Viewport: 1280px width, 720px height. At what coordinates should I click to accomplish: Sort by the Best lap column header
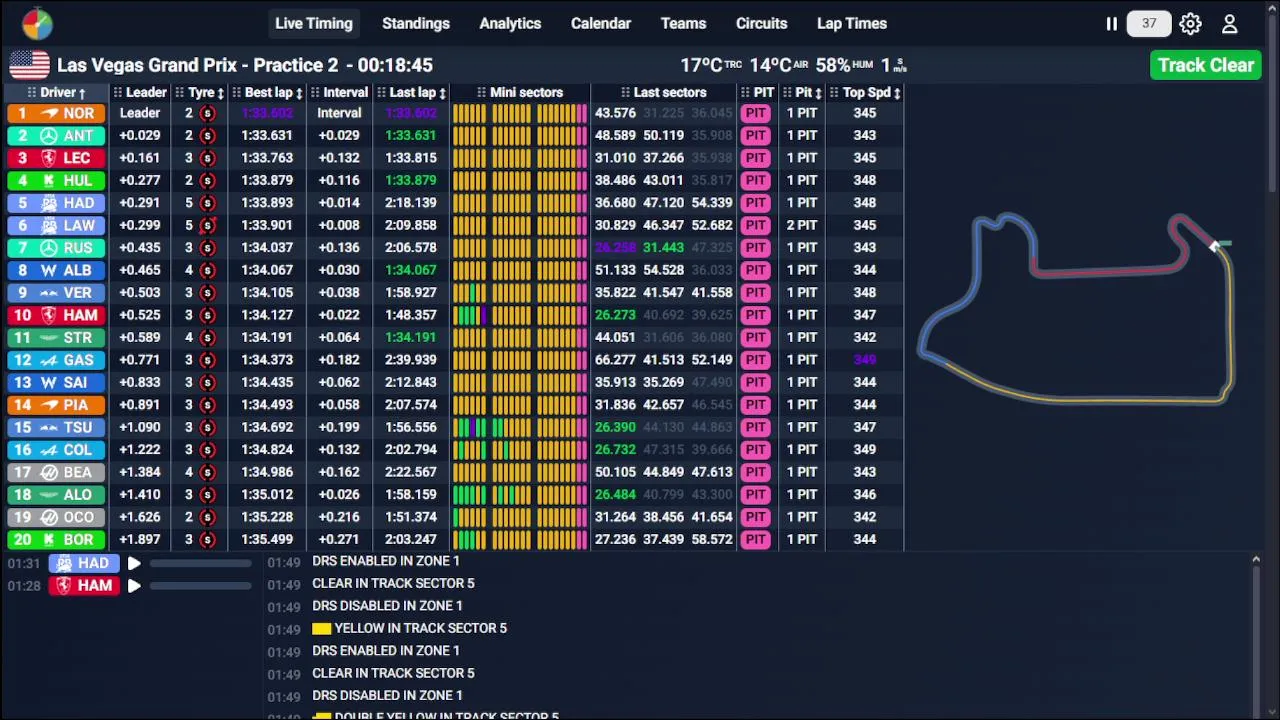coord(267,92)
